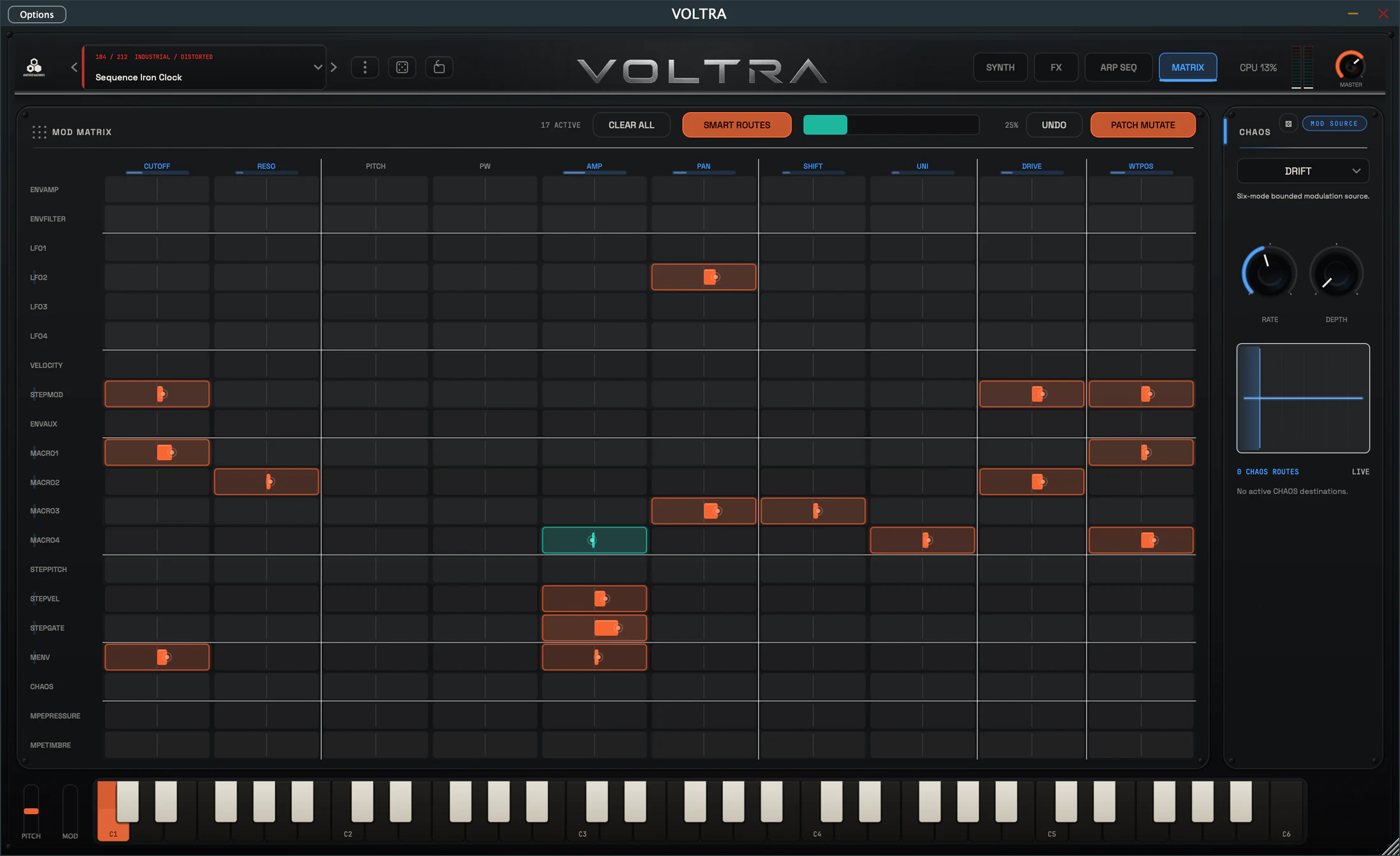This screenshot has height=856, width=1400.
Task: Click the brand logo icon at top left
Action: (x=34, y=67)
